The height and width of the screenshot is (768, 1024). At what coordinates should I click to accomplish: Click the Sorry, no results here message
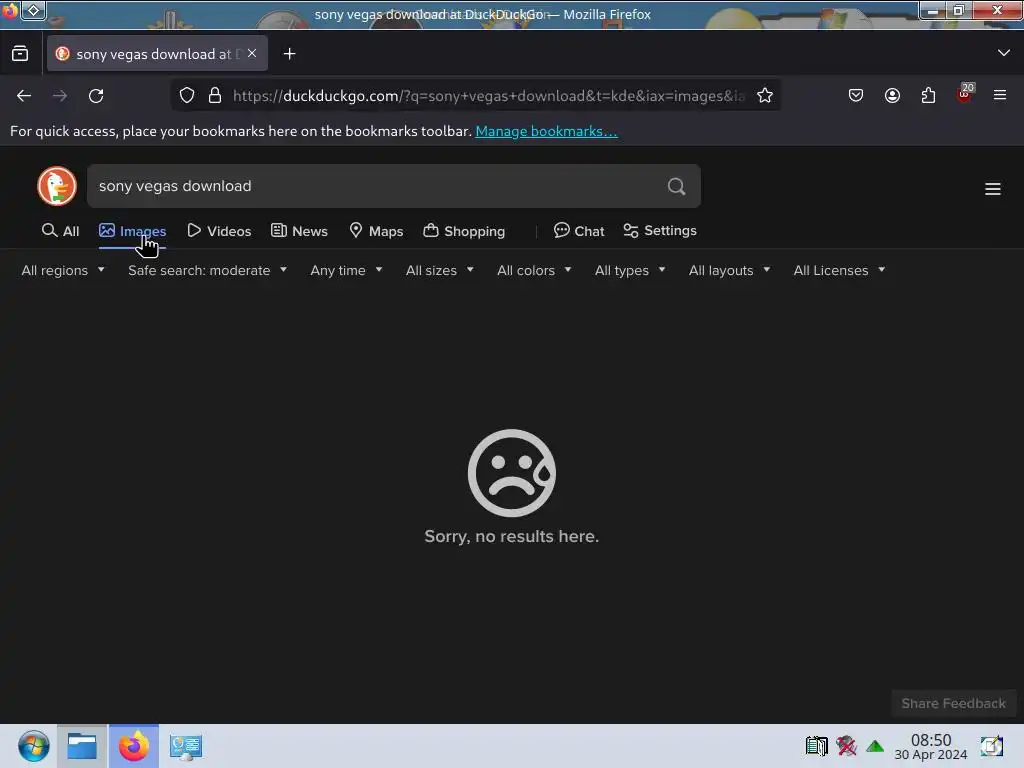tap(511, 536)
